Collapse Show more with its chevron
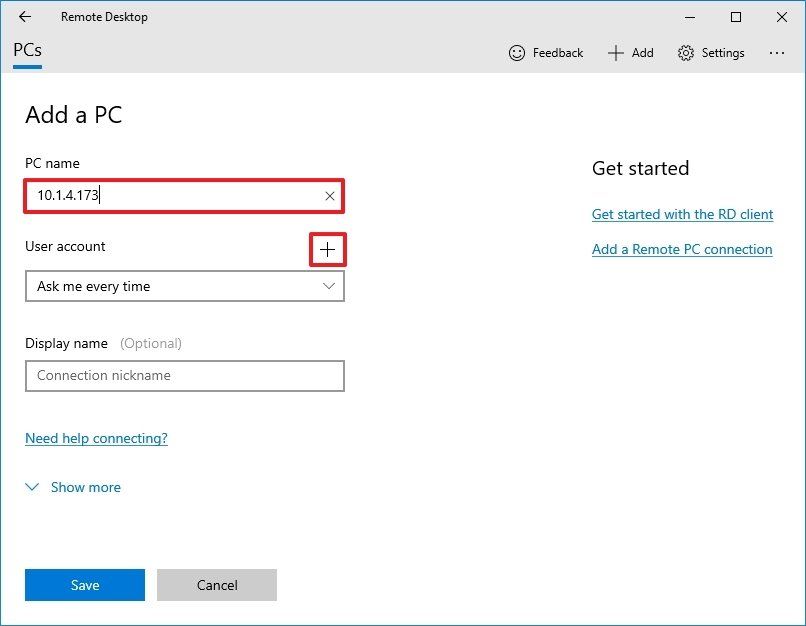Viewport: 806px width, 626px height. point(31,487)
